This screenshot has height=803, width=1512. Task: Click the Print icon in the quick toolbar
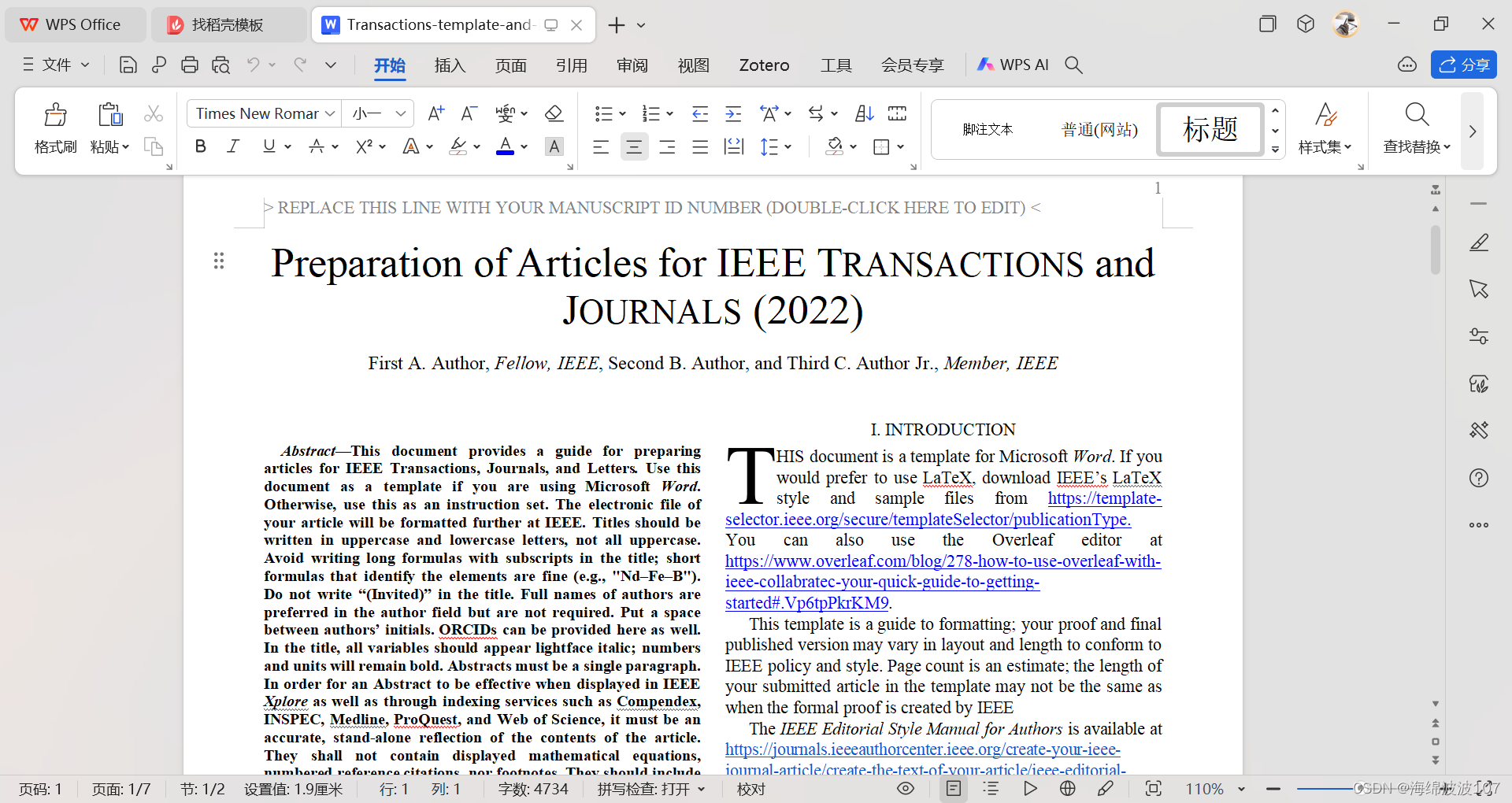point(189,65)
